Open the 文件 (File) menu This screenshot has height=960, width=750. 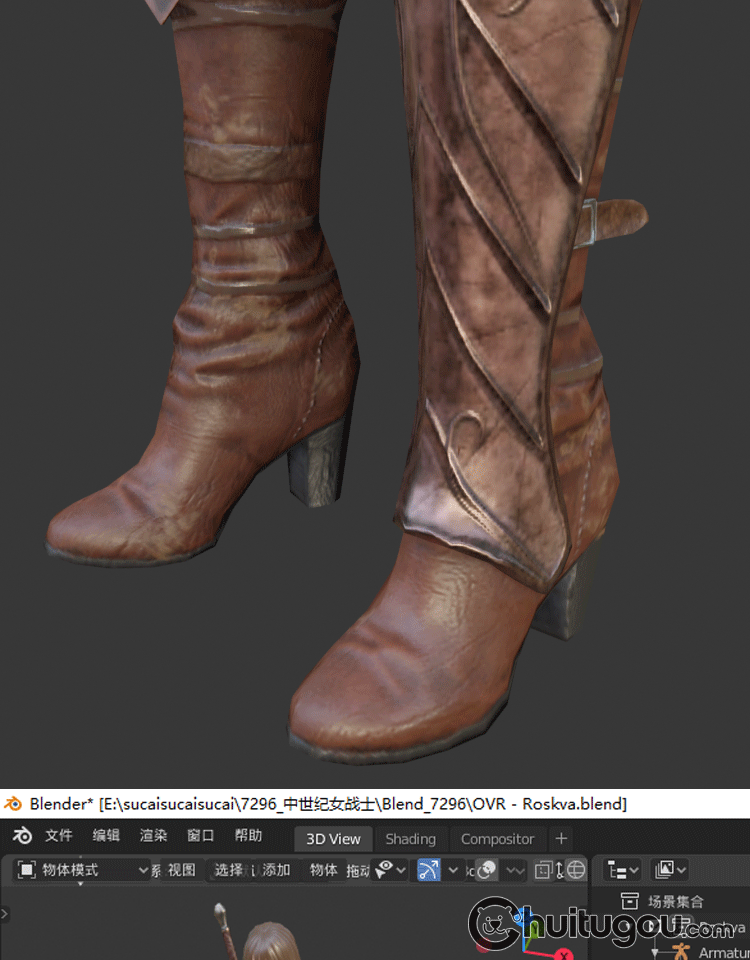click(x=59, y=837)
